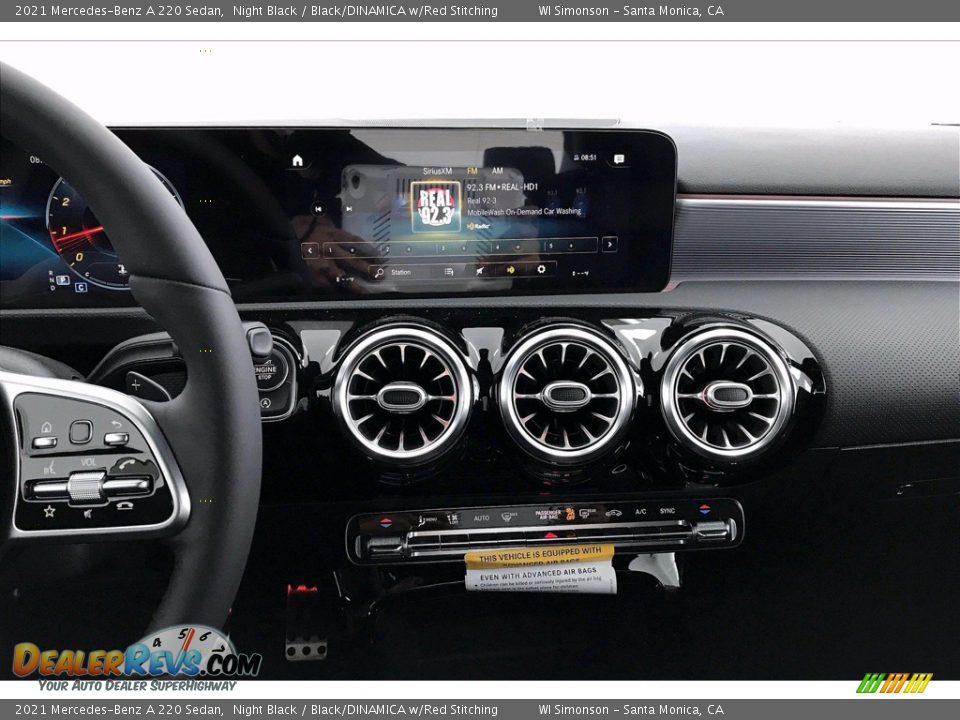Image resolution: width=960 pixels, height=720 pixels.
Task: Open radio settings gear icon
Action: 541,269
